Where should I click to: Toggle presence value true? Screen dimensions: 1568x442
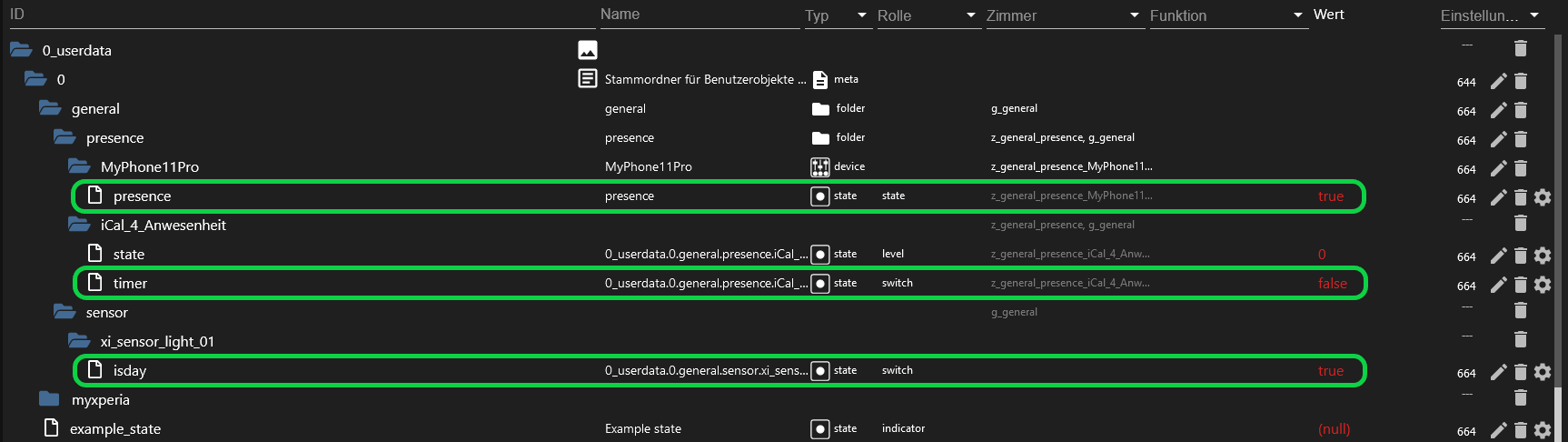click(1331, 196)
